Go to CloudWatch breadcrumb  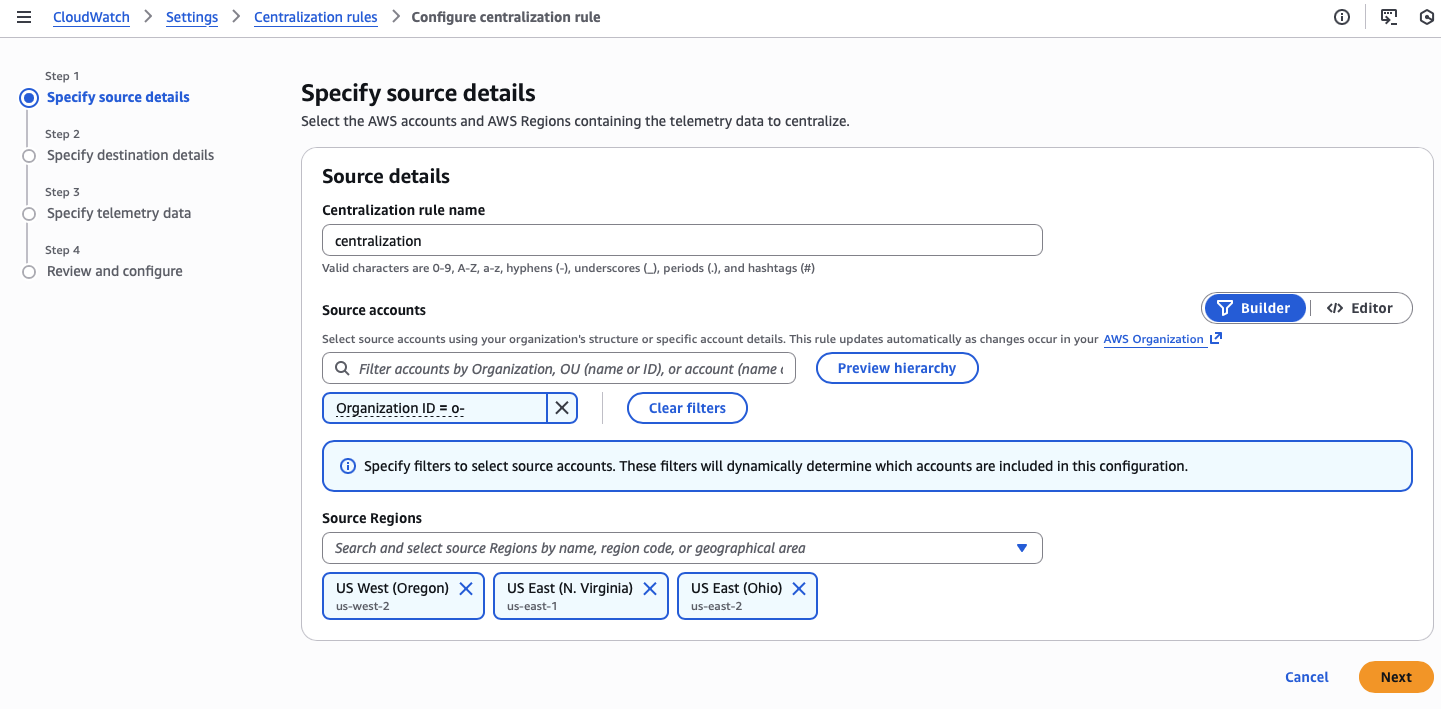tap(91, 17)
